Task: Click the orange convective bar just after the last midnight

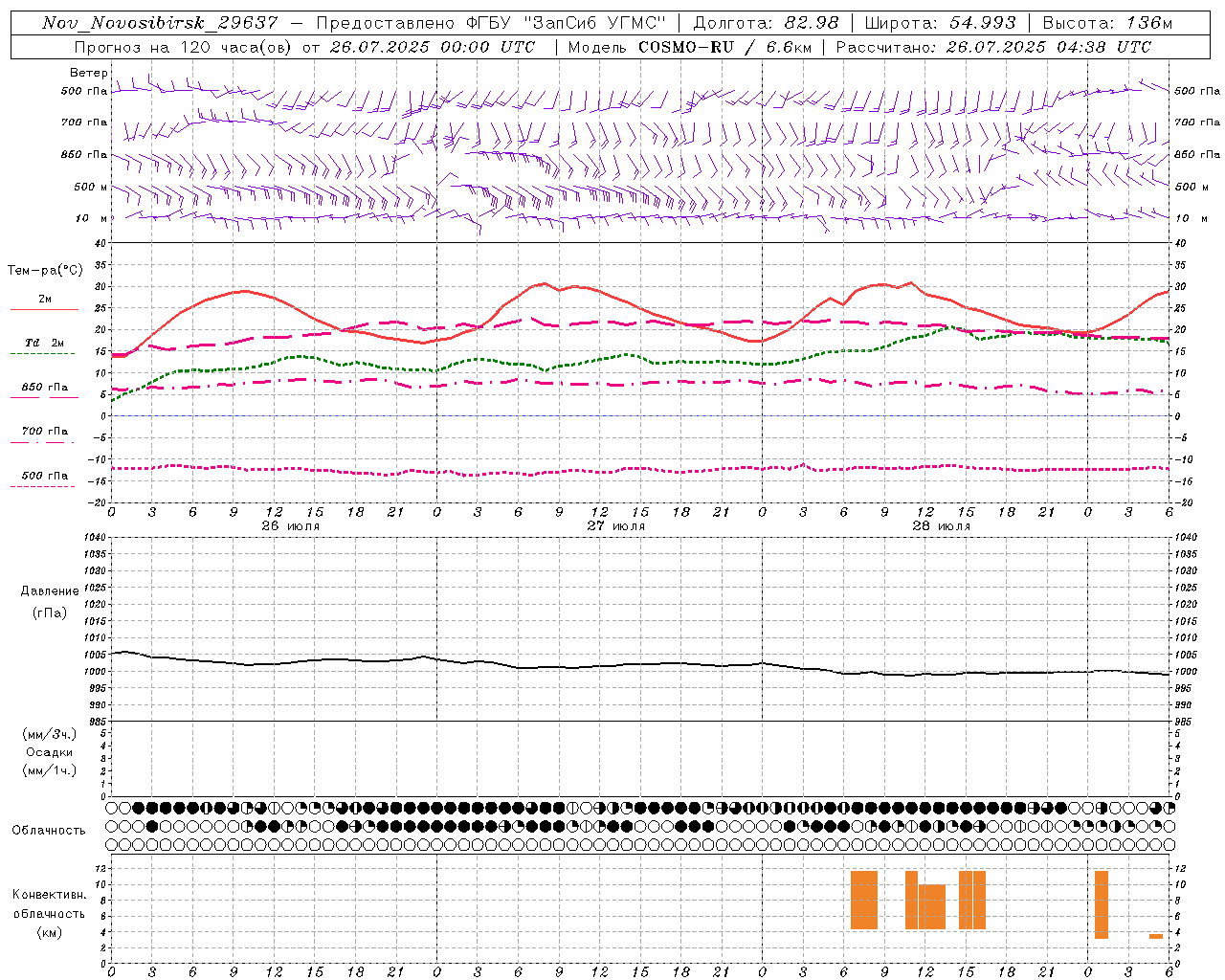Action: 1102,904
